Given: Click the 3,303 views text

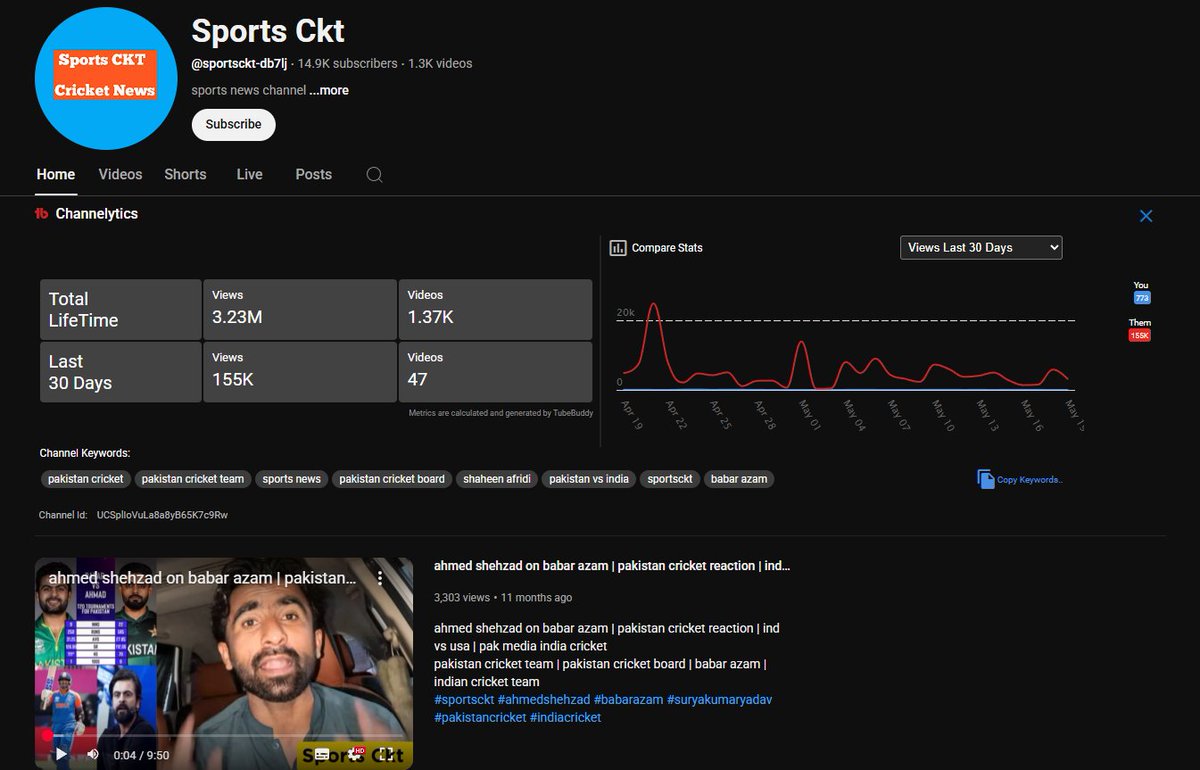Looking at the screenshot, I should pos(462,597).
